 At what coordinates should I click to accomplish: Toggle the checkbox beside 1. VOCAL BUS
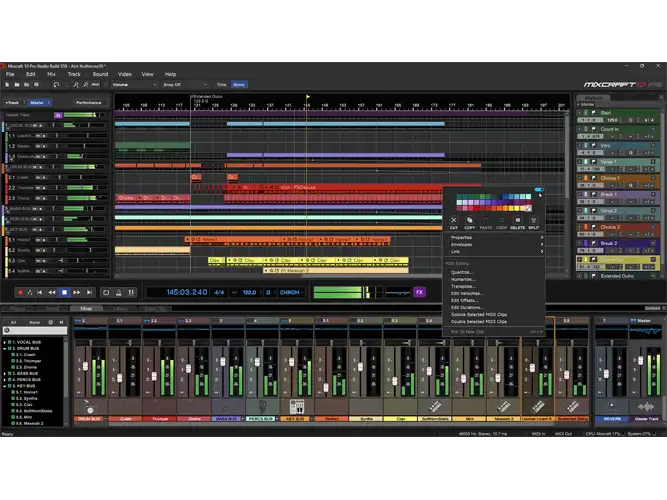pyautogui.click(x=9, y=342)
